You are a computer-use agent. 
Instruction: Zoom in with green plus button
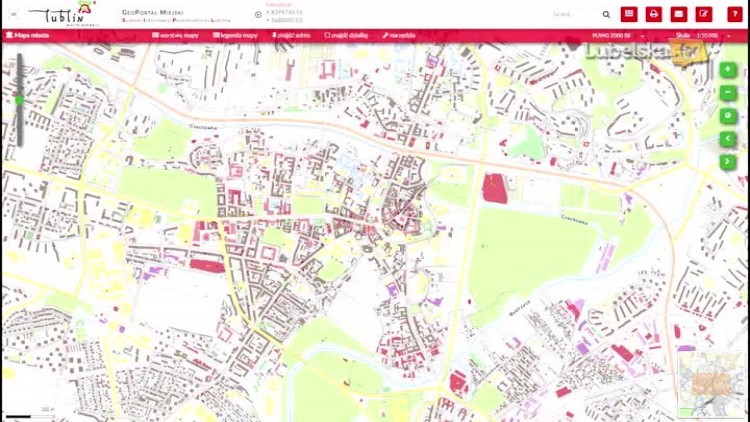click(x=728, y=70)
